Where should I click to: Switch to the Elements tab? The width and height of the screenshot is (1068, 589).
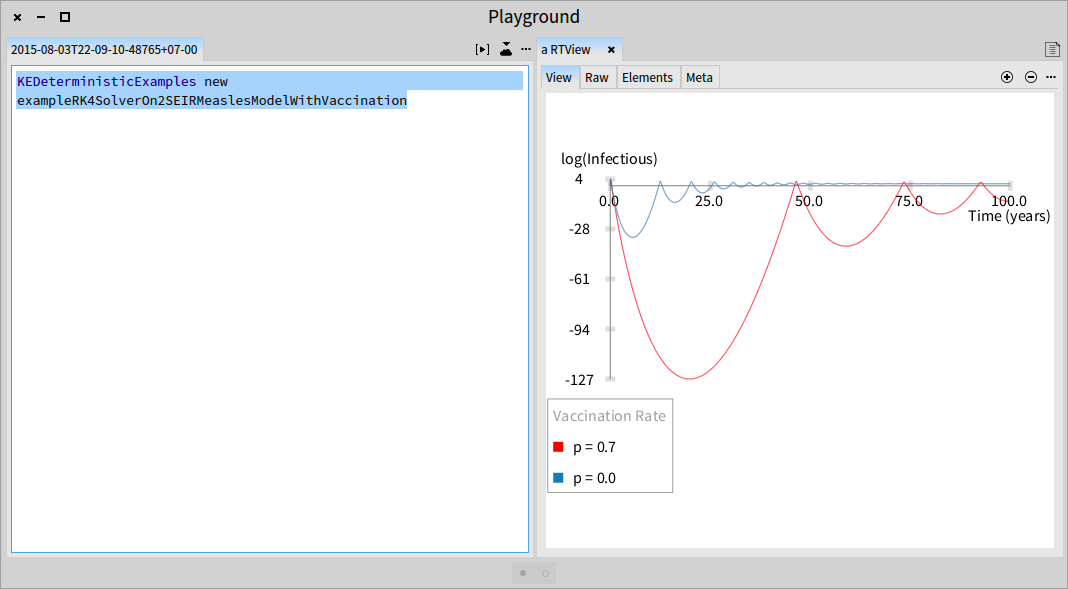tap(647, 78)
